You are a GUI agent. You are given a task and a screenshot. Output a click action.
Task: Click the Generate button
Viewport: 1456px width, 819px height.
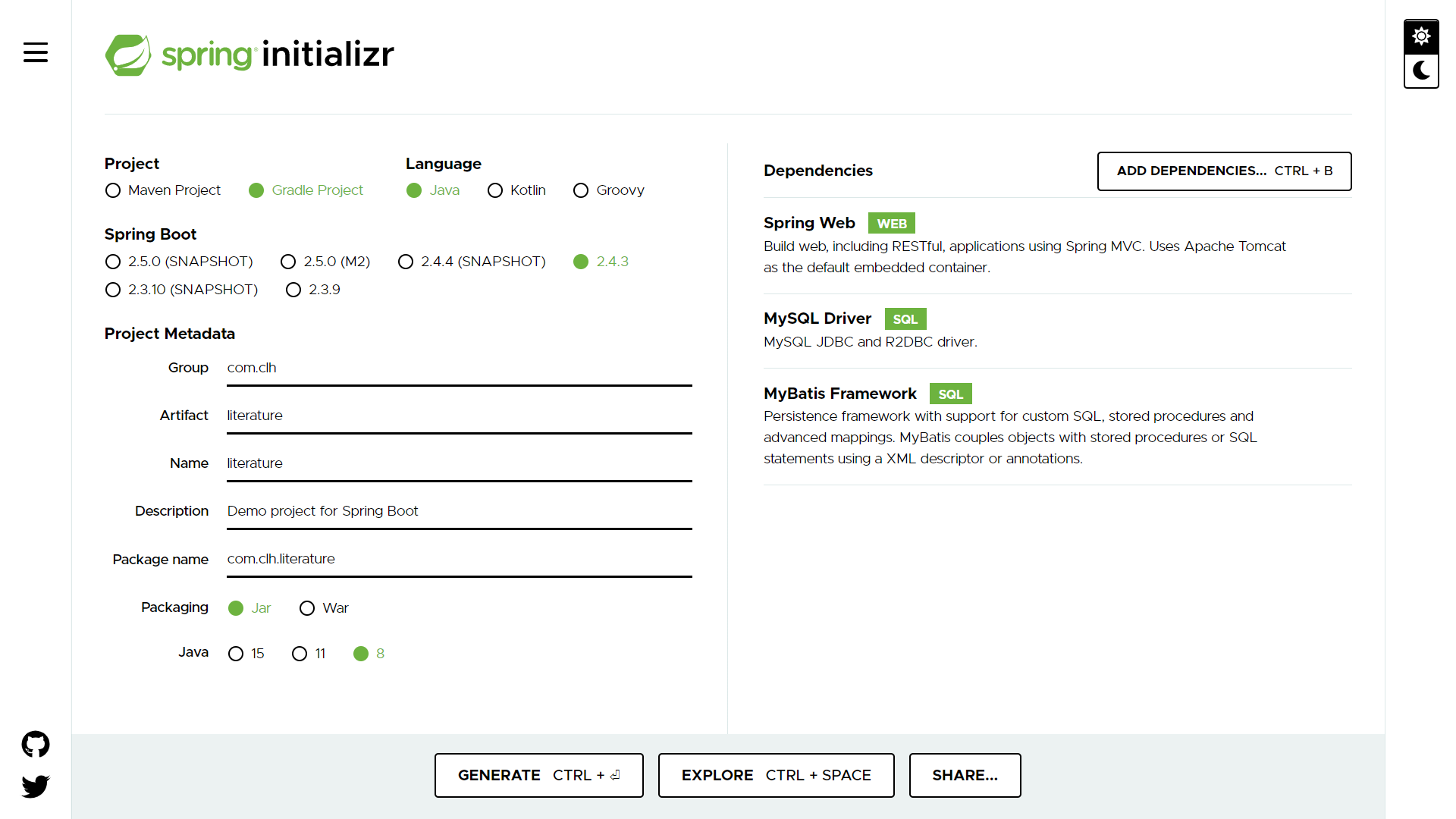click(538, 775)
